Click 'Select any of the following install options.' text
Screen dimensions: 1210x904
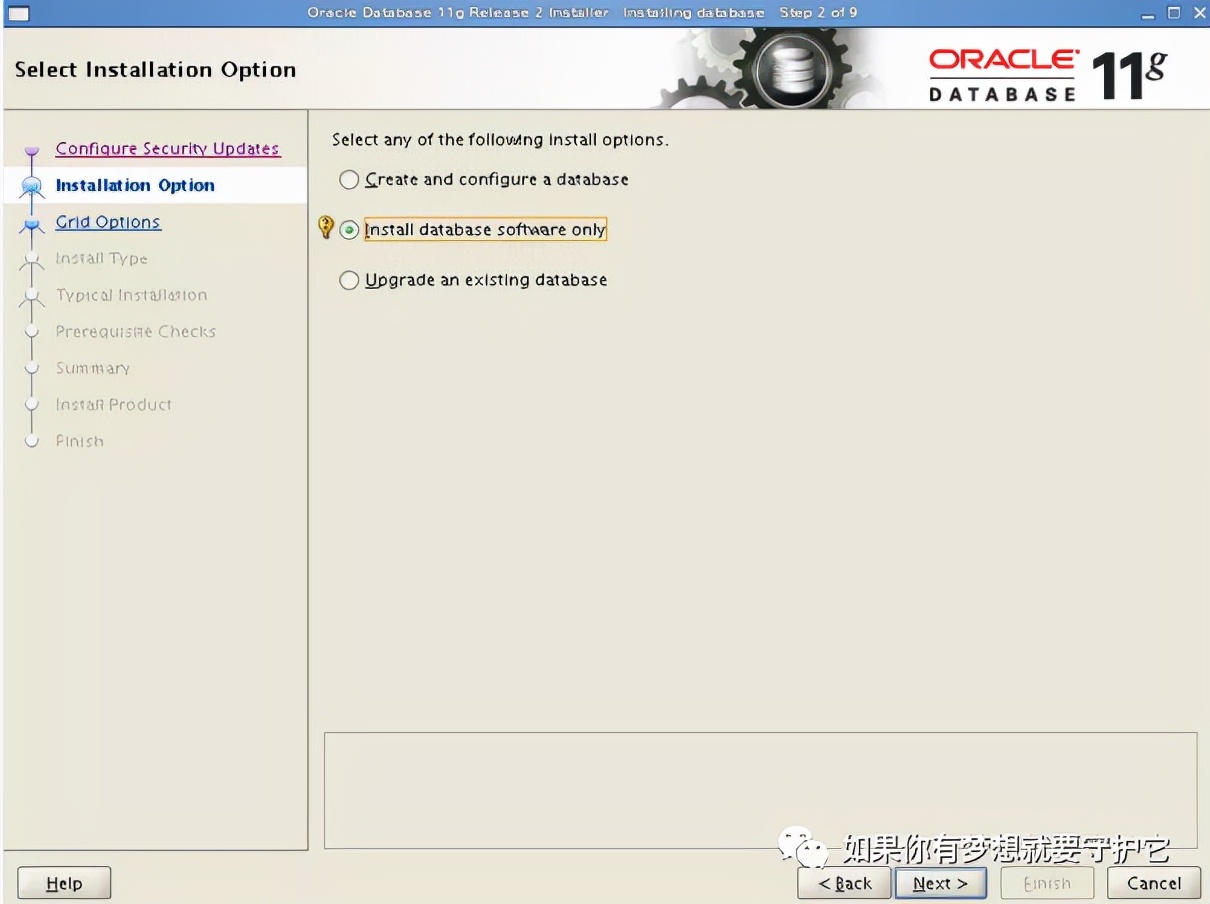[x=500, y=140]
